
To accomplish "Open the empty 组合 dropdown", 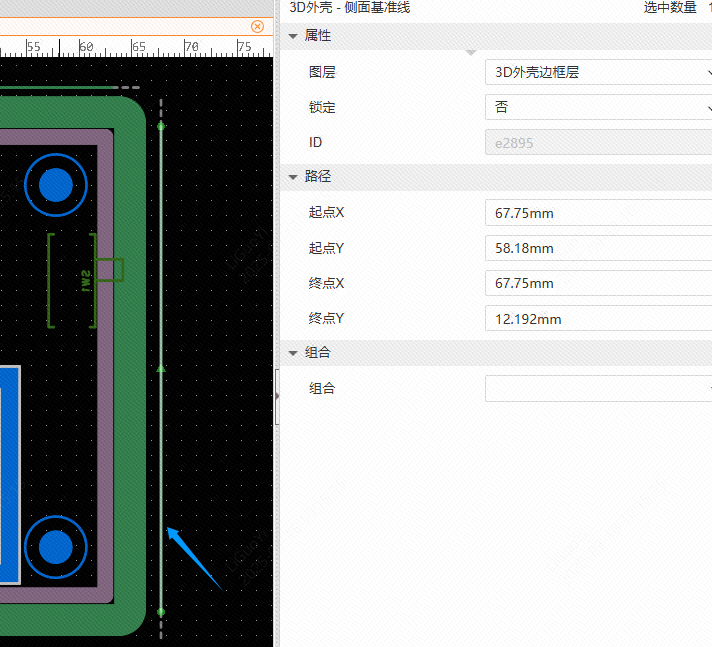I will pos(598,388).
